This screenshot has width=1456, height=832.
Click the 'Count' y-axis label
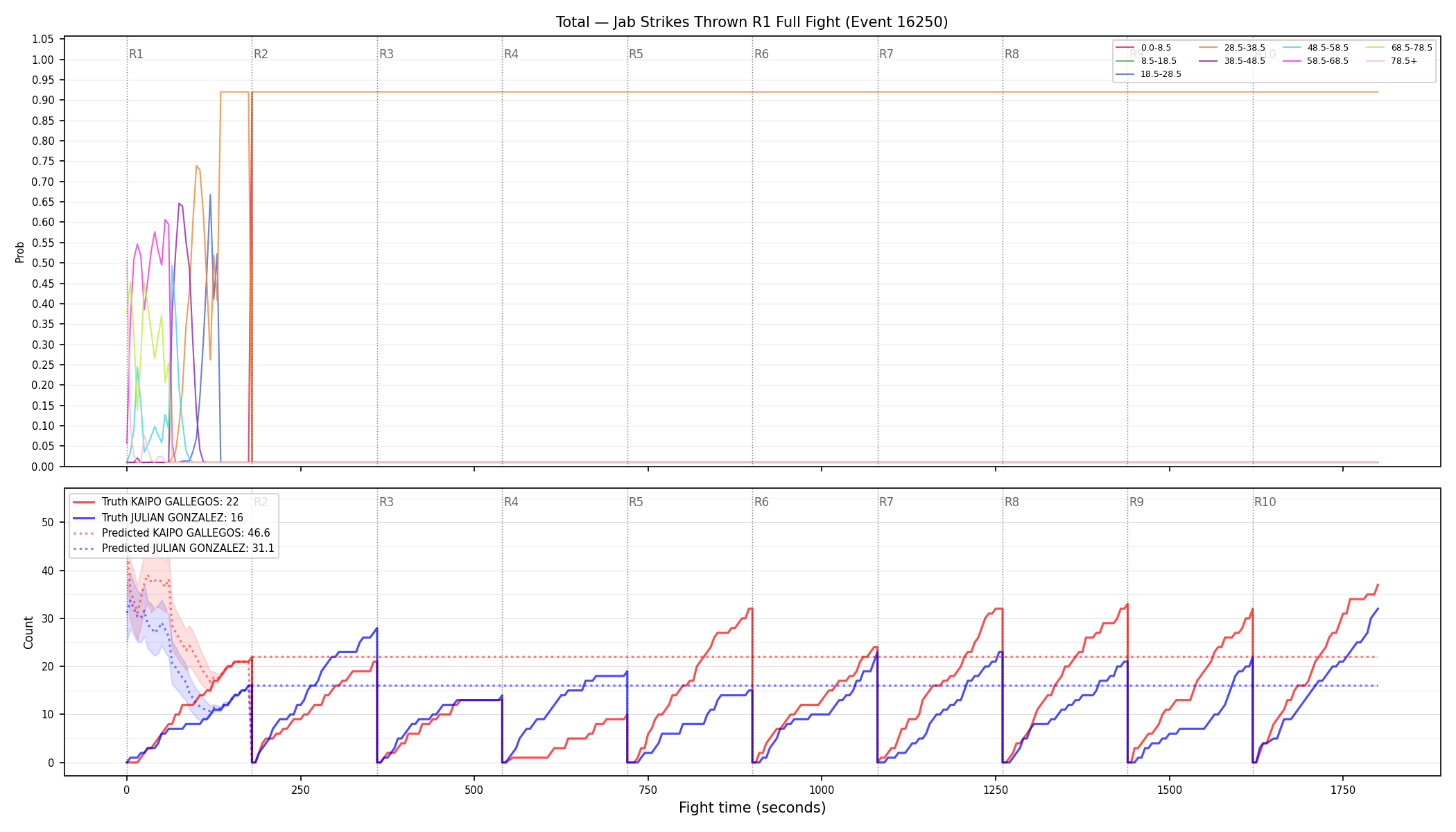pos(28,632)
